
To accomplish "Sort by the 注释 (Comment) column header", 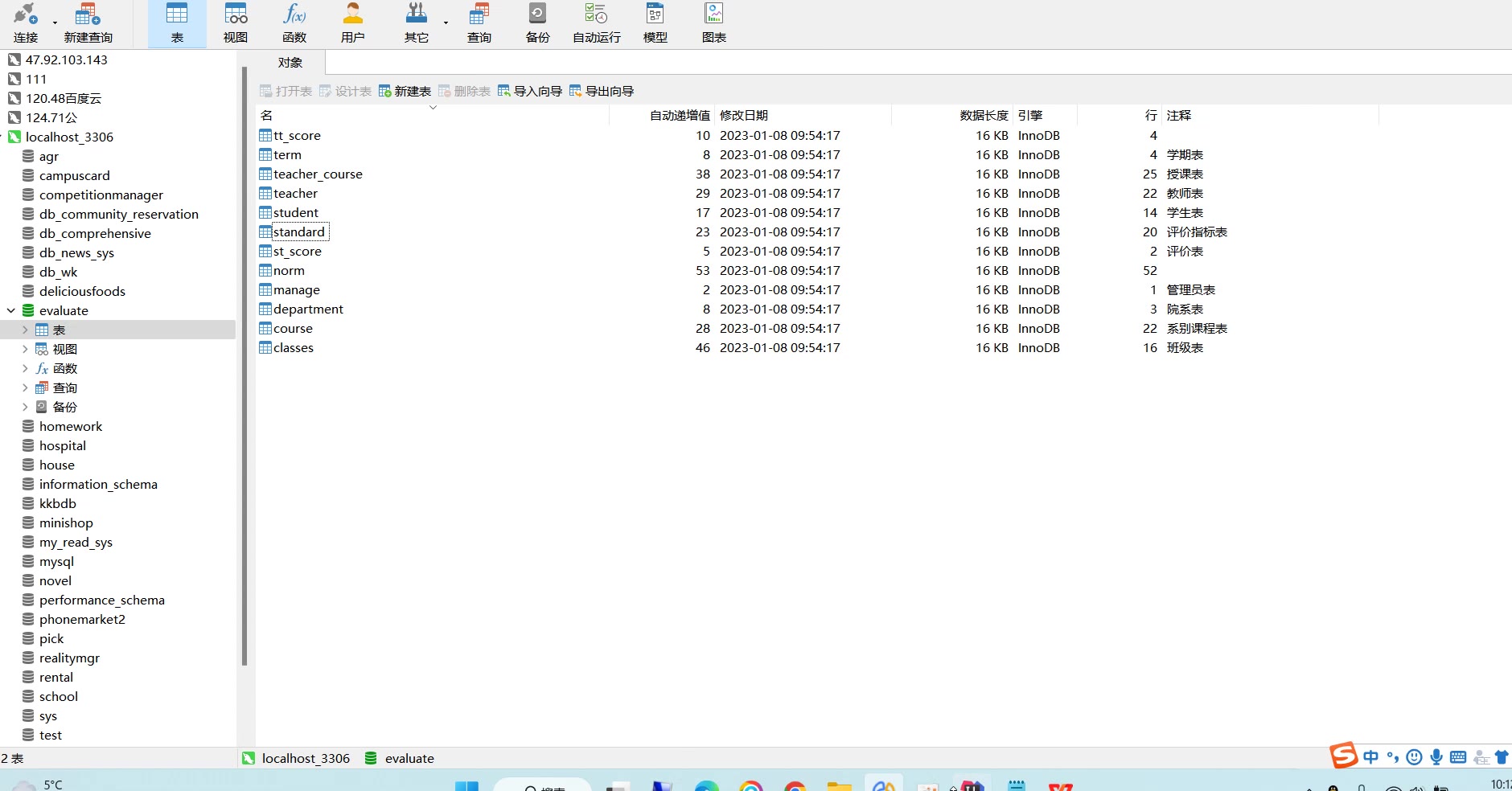I will pyautogui.click(x=1270, y=115).
